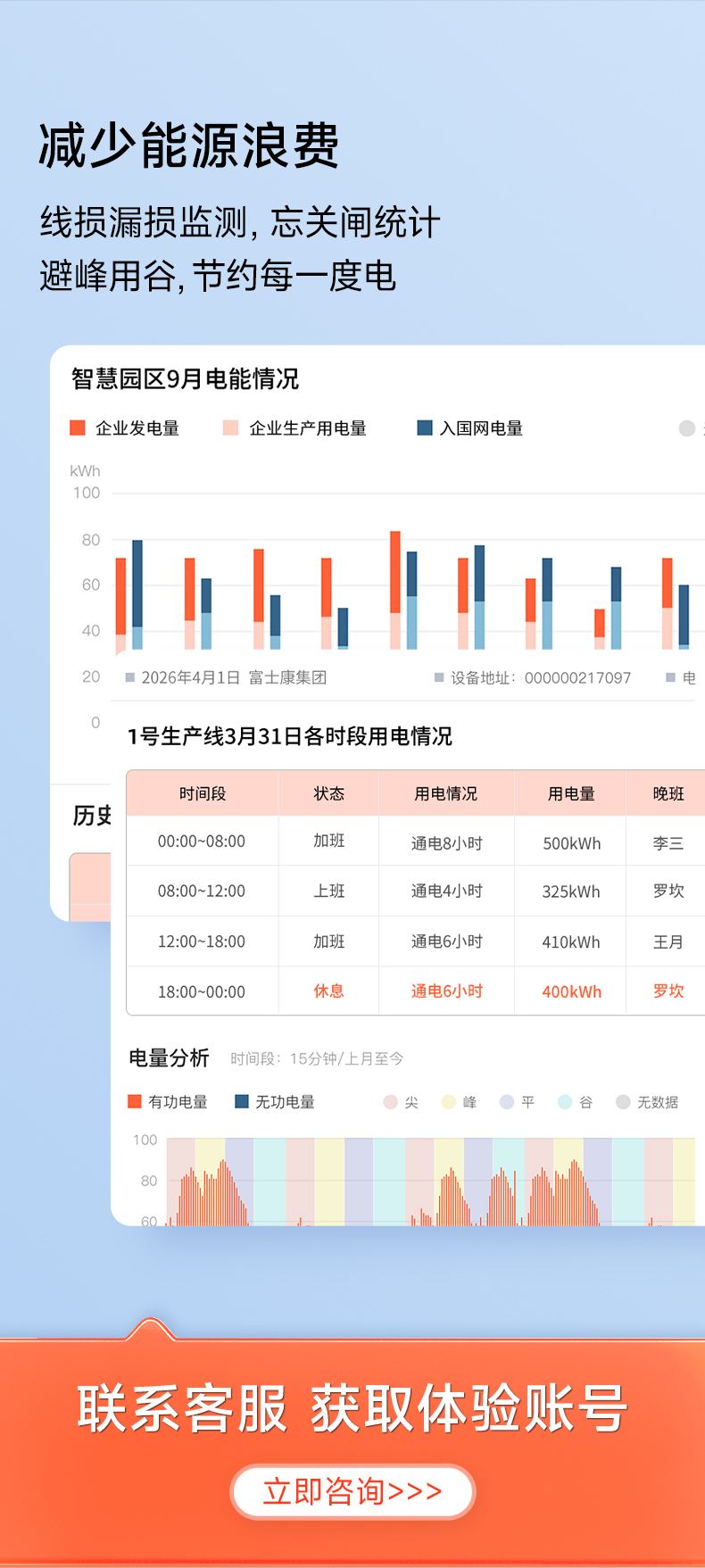Toggle the 峰 period legend dot
The image size is (705, 1568).
(449, 1102)
